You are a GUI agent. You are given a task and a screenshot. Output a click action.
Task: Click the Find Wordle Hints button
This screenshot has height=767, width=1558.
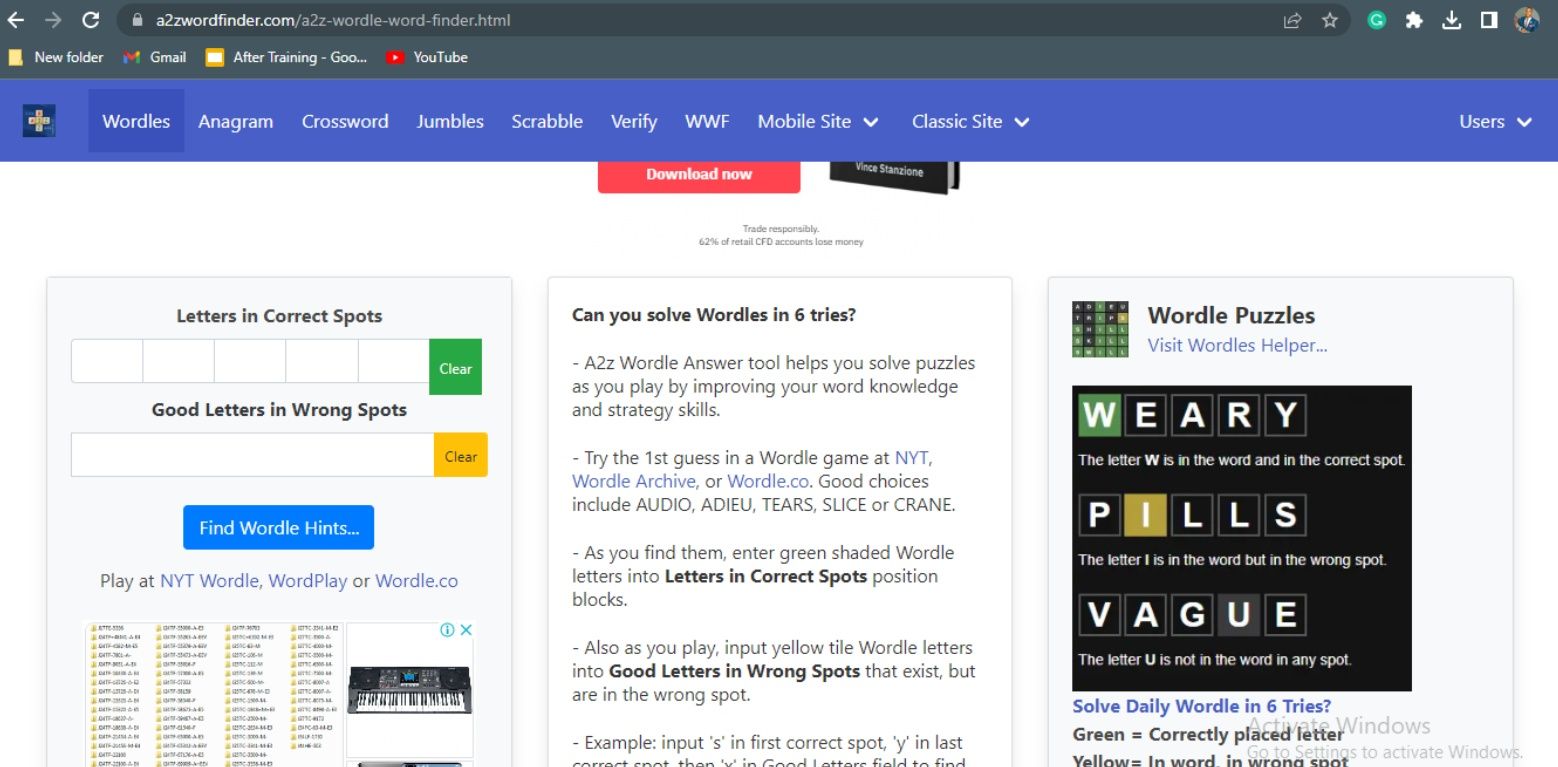[x=278, y=527]
